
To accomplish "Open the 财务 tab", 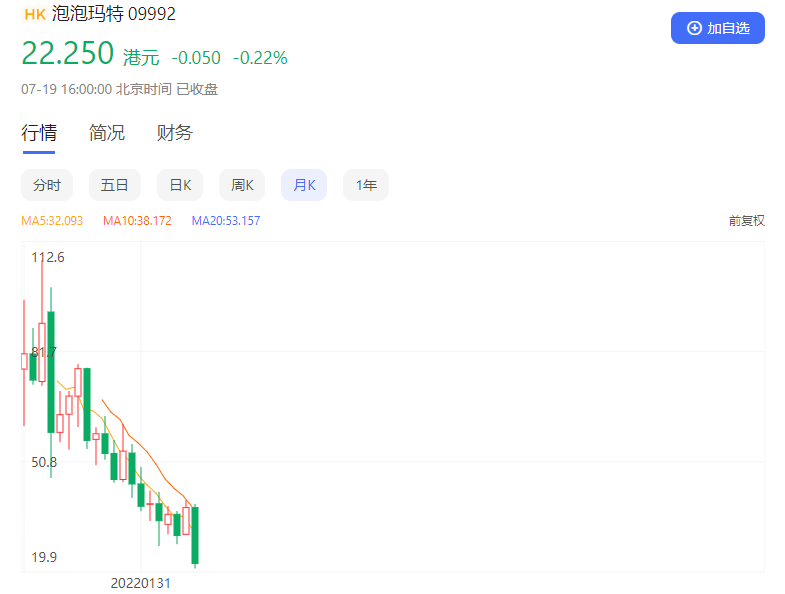I will (174, 133).
